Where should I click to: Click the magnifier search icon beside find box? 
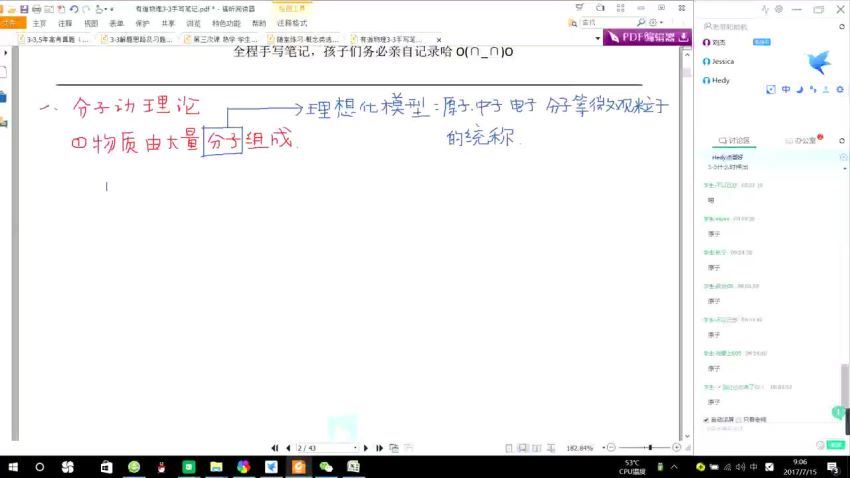point(641,22)
